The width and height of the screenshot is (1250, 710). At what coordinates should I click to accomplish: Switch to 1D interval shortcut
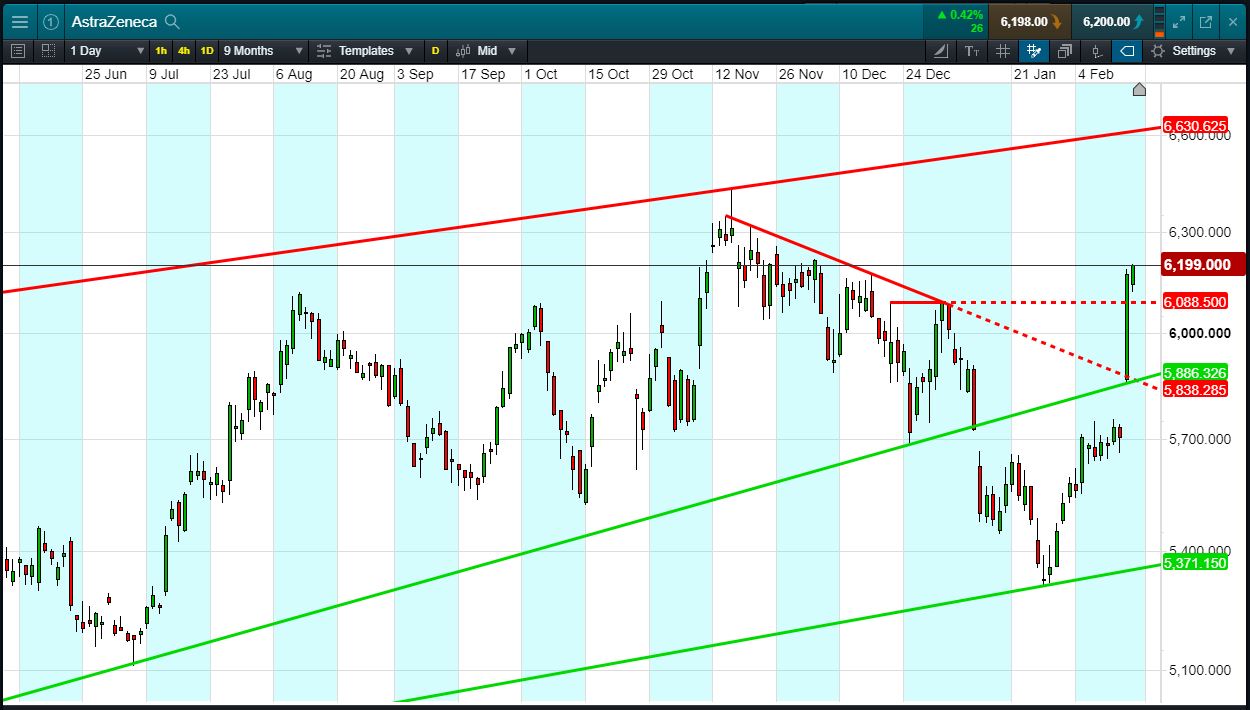[x=207, y=51]
